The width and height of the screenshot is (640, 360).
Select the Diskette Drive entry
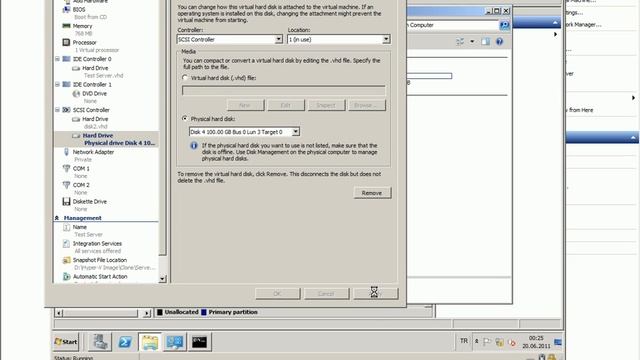click(x=89, y=202)
